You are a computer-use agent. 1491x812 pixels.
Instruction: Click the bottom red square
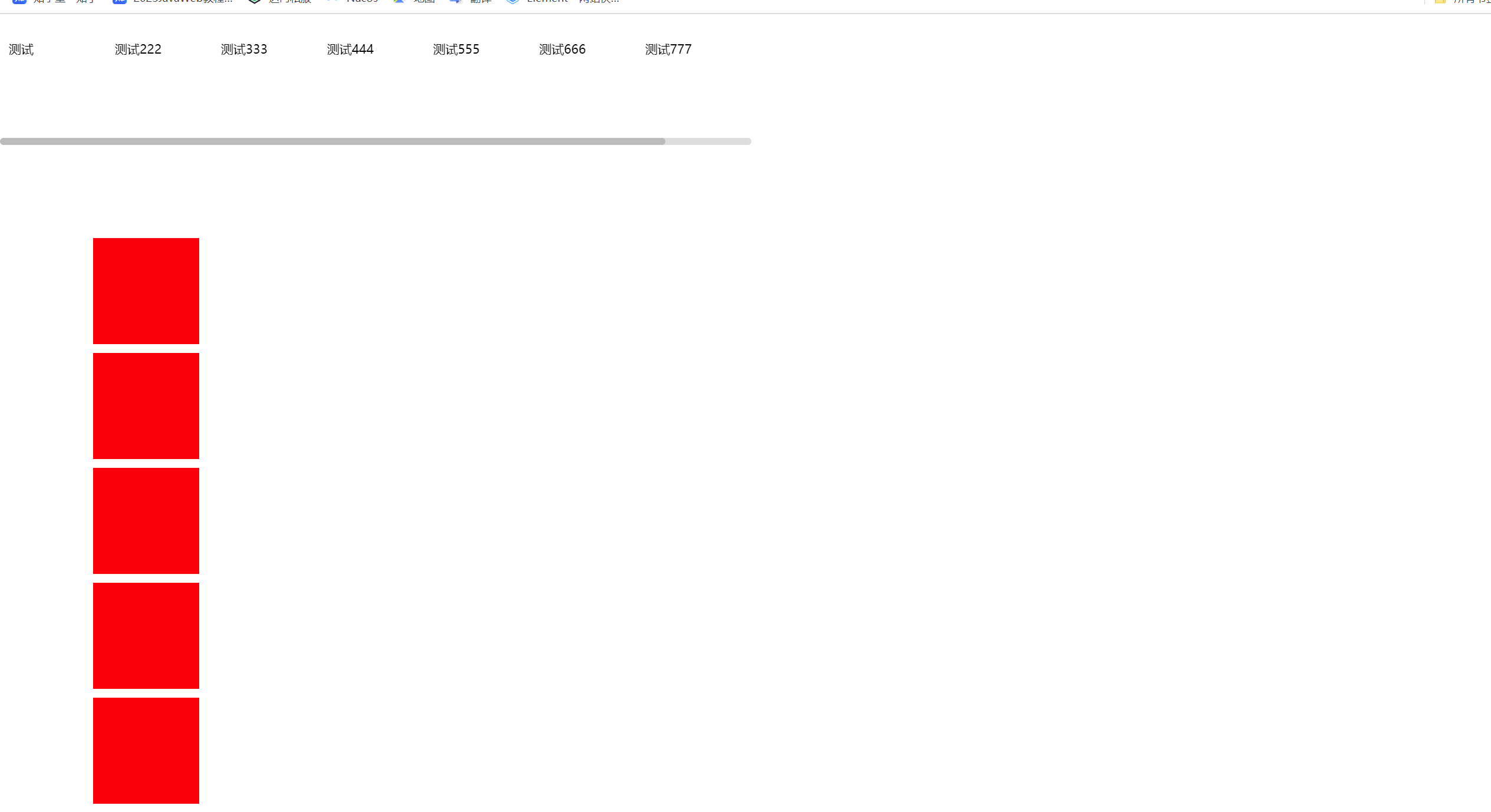pos(146,751)
